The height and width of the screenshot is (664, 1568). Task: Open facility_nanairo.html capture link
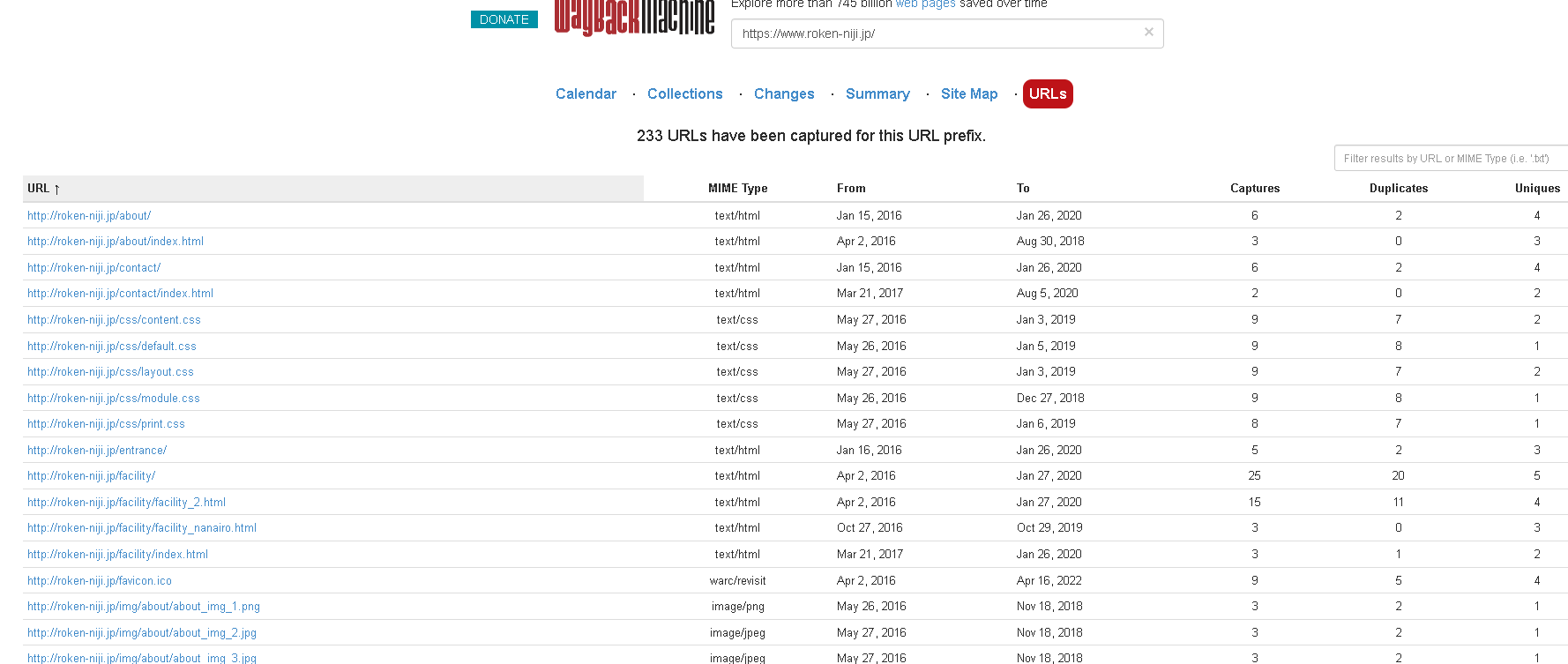coord(142,528)
